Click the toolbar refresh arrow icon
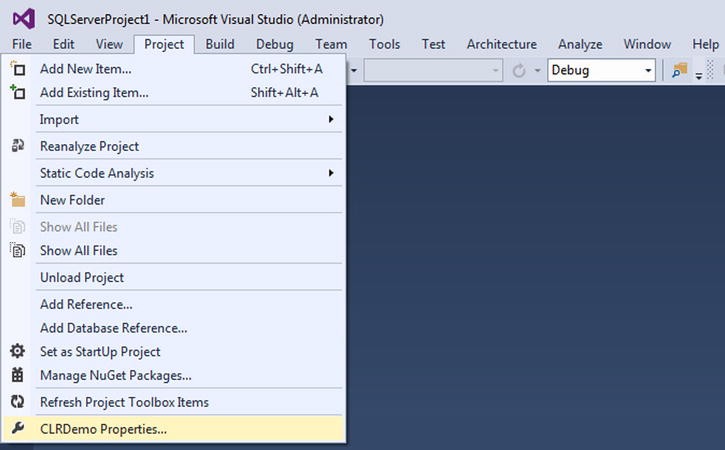 point(519,71)
